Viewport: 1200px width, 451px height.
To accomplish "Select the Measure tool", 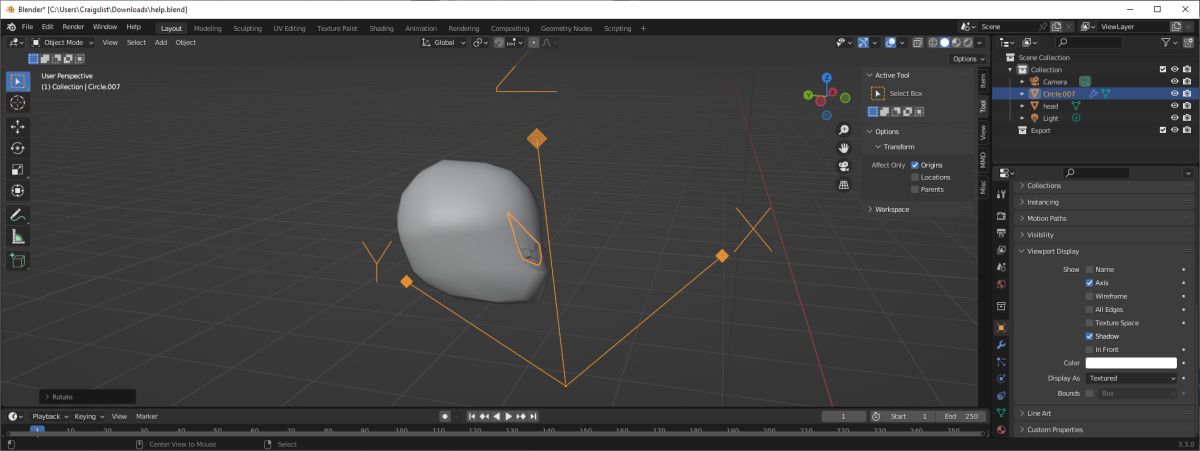I will (18, 237).
